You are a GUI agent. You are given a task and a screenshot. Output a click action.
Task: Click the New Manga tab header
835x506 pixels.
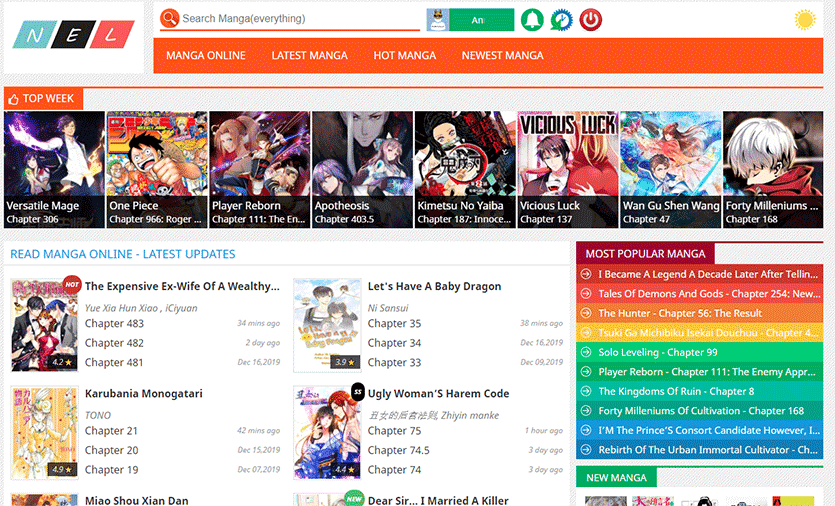[616, 478]
